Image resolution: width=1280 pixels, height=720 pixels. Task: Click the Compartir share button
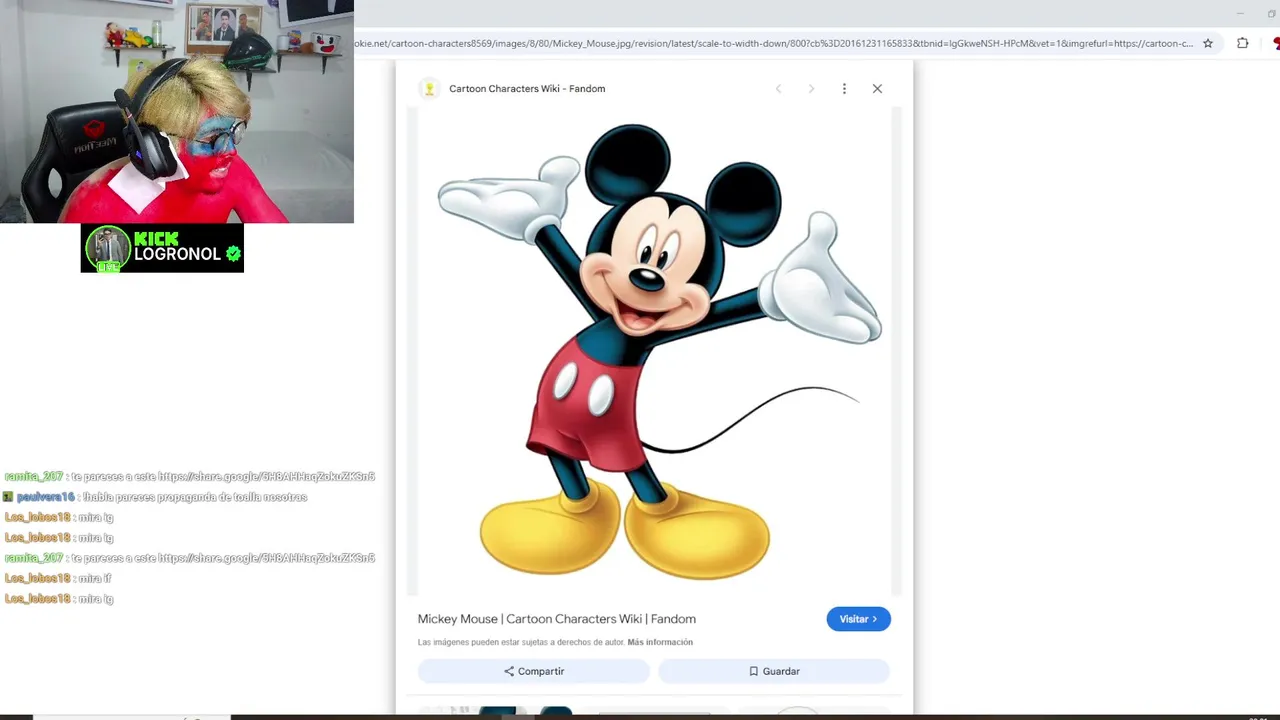pos(534,671)
